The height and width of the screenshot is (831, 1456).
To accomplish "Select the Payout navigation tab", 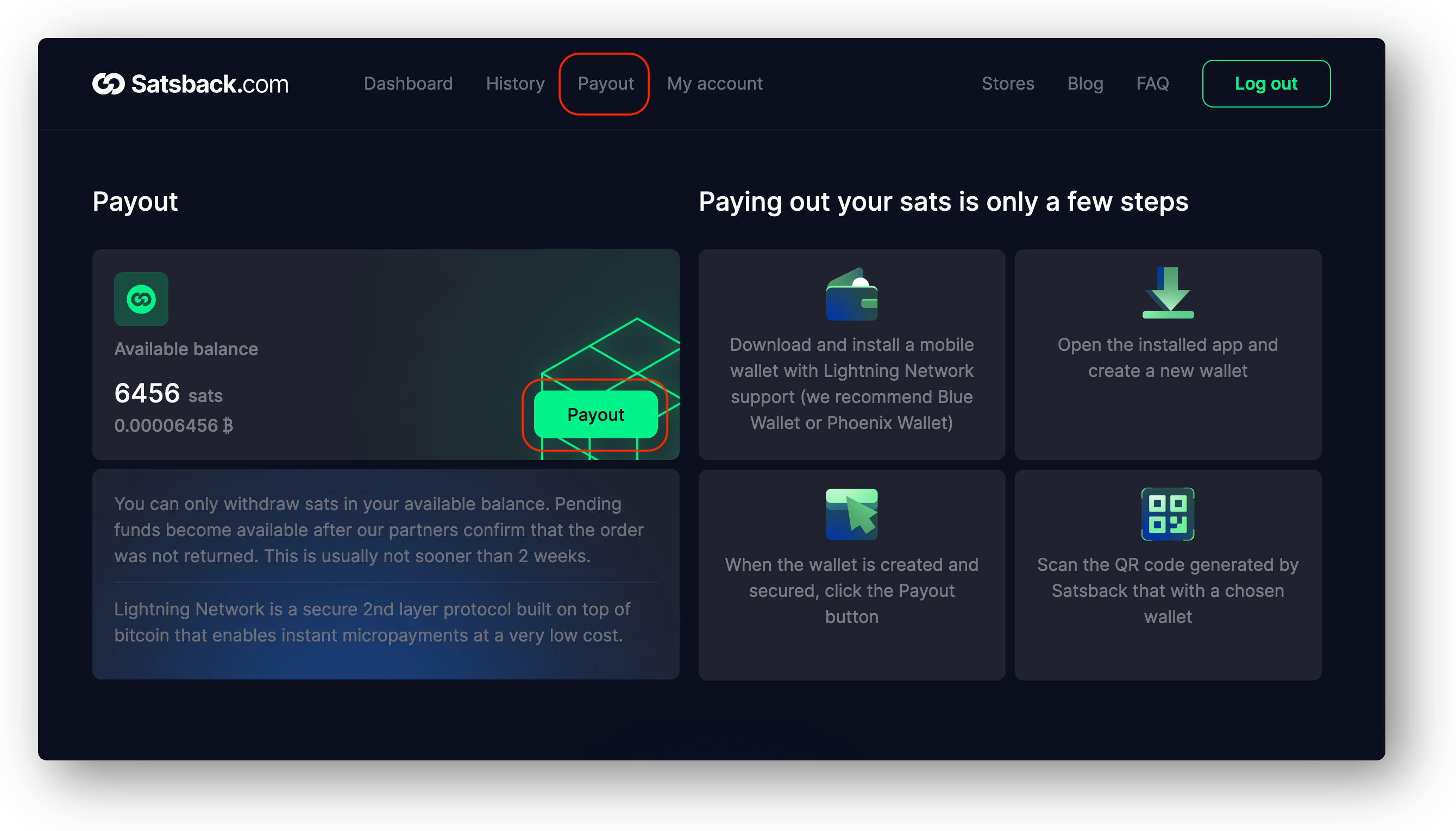I will pos(606,84).
